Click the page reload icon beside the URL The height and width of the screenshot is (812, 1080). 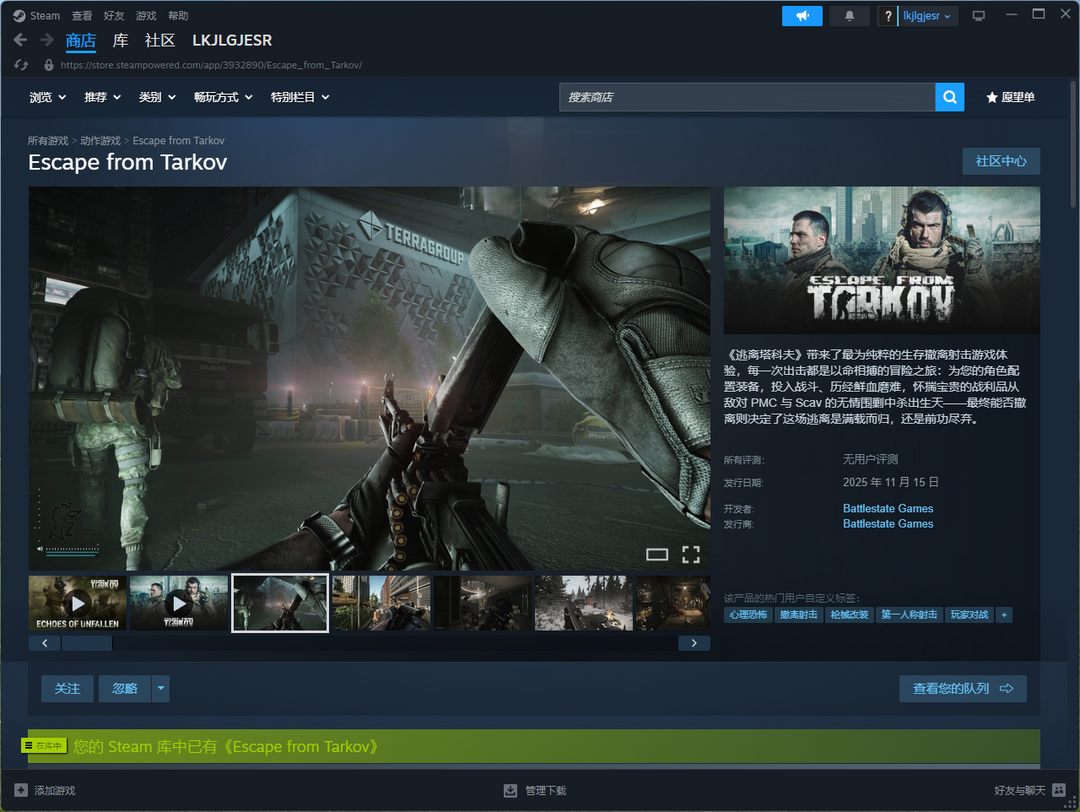click(21, 65)
